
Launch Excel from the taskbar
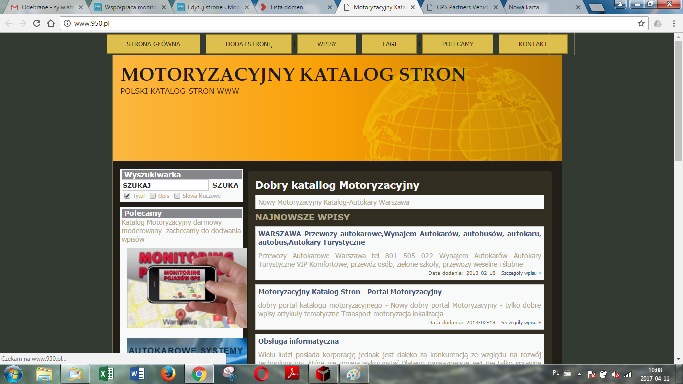click(x=106, y=374)
